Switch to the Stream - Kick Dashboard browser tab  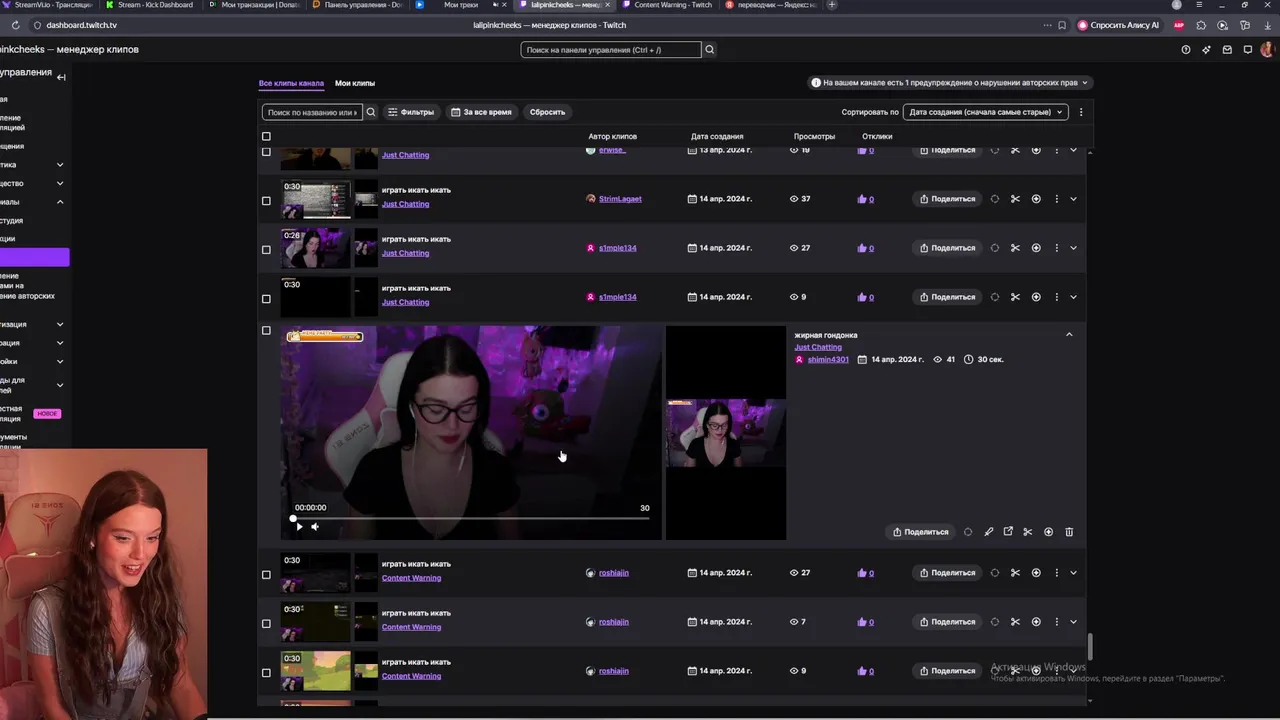click(150, 5)
